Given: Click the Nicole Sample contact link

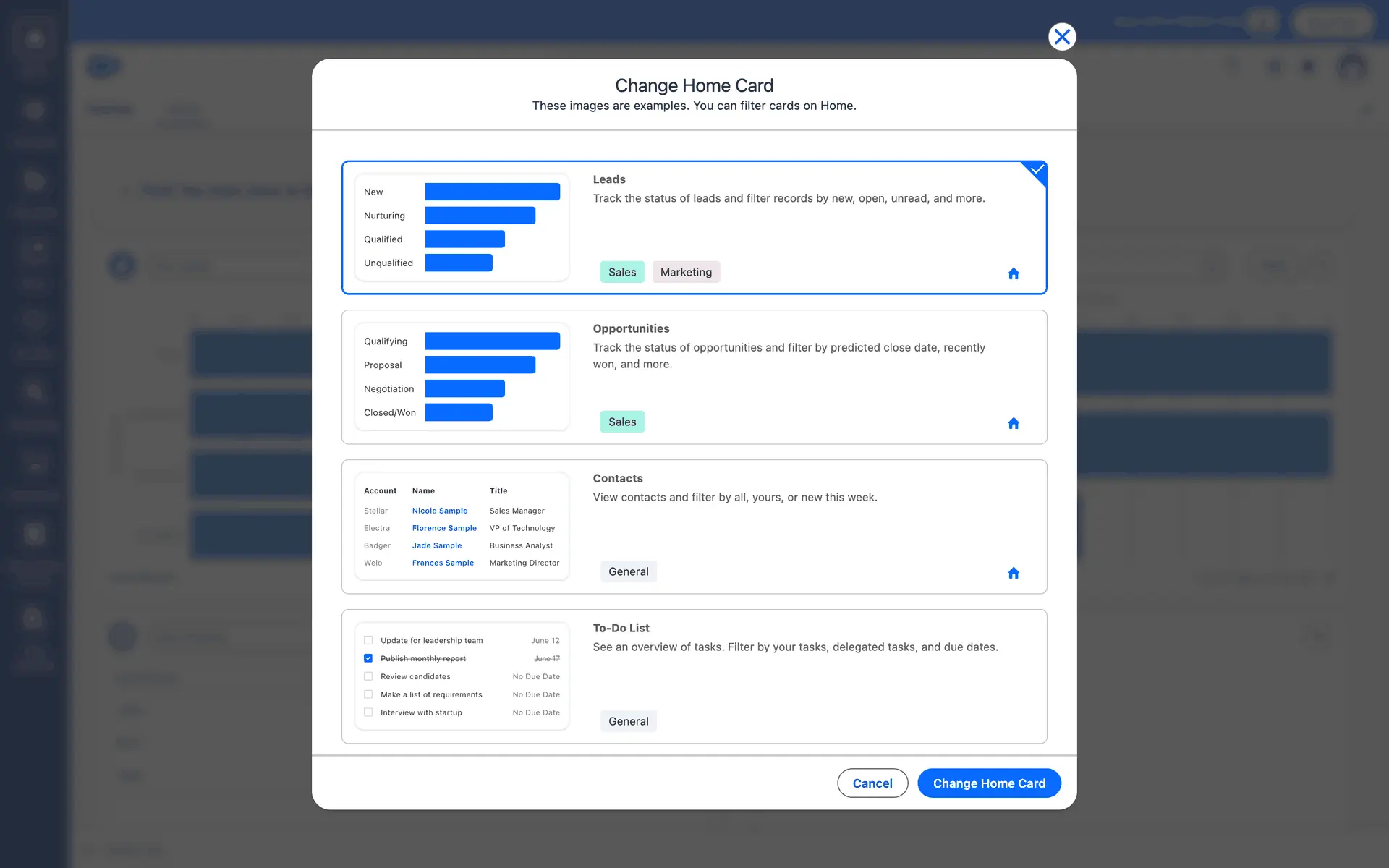Looking at the screenshot, I should point(439,511).
